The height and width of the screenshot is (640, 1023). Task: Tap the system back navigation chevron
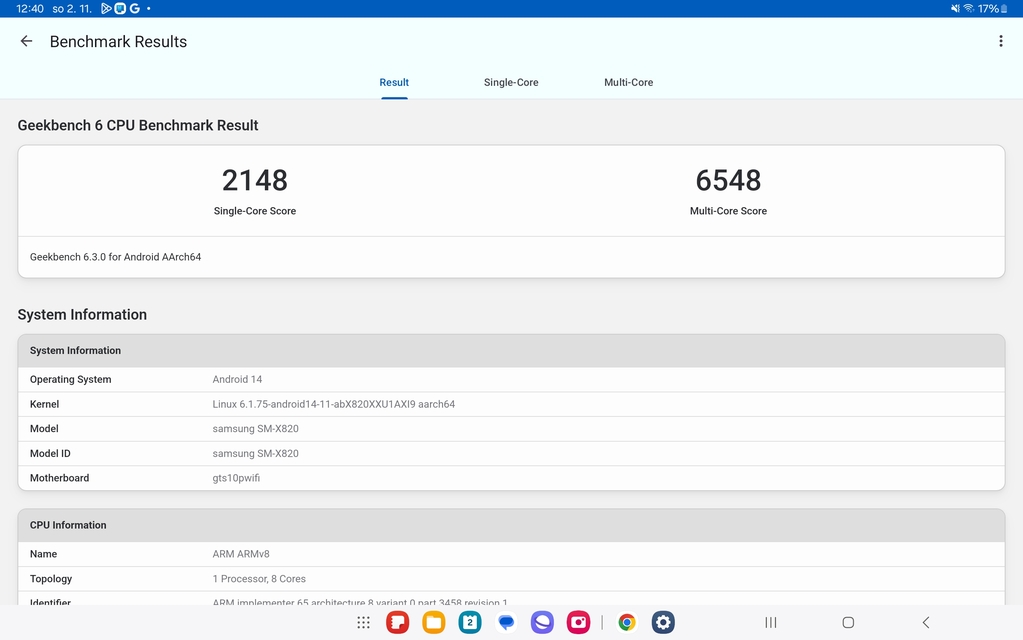[926, 622]
